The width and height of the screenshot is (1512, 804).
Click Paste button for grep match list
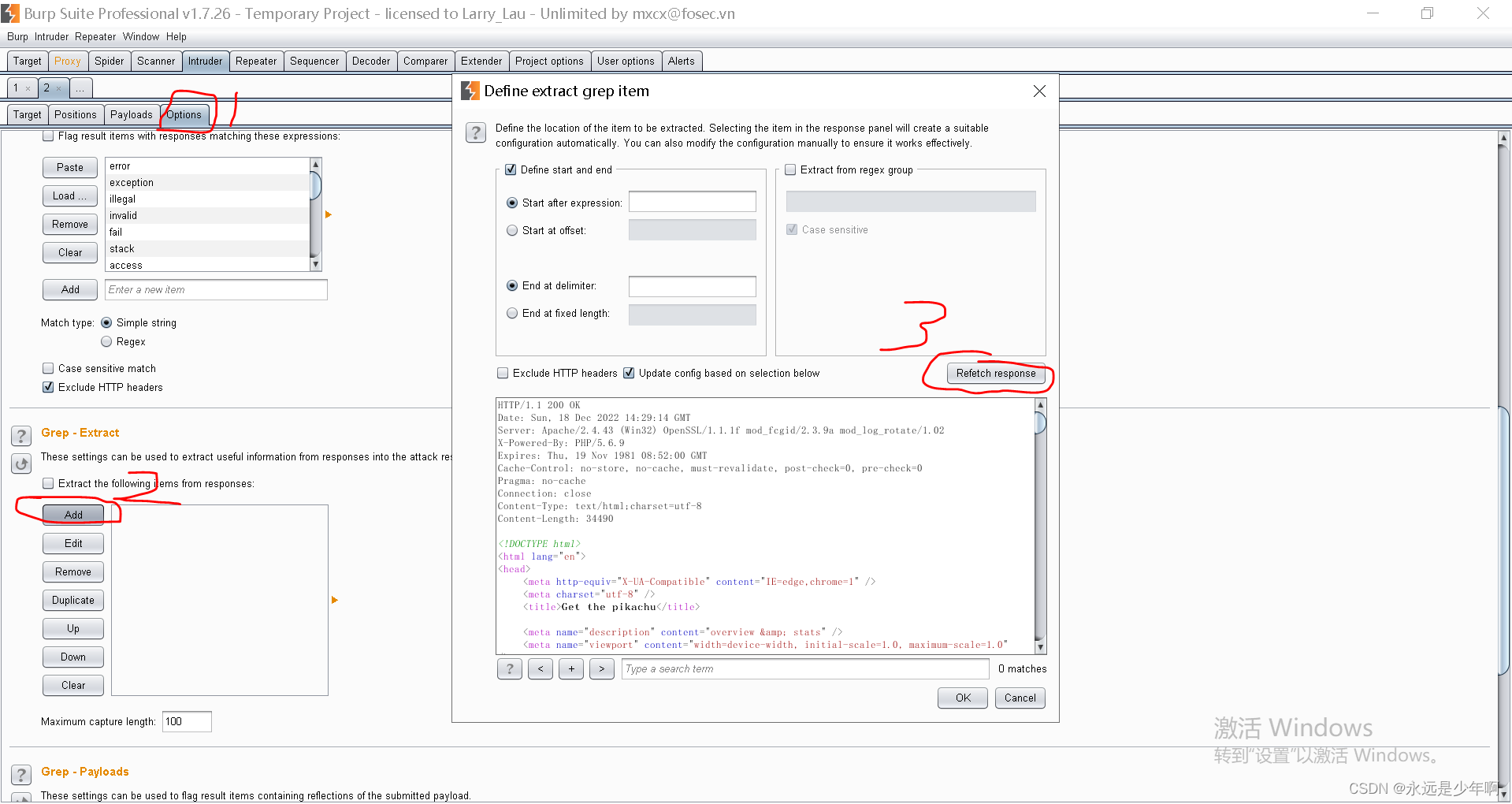point(70,167)
